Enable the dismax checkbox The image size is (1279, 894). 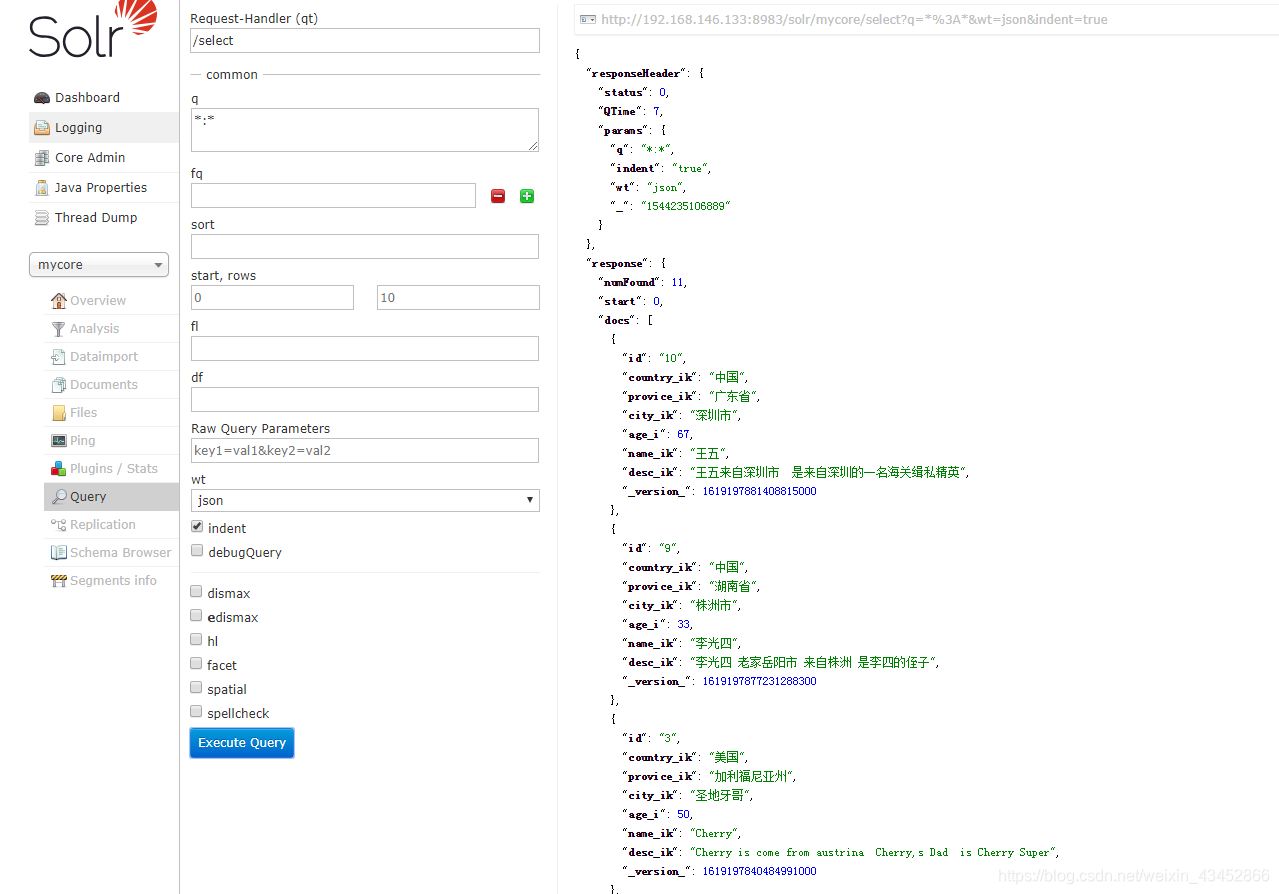(x=197, y=592)
